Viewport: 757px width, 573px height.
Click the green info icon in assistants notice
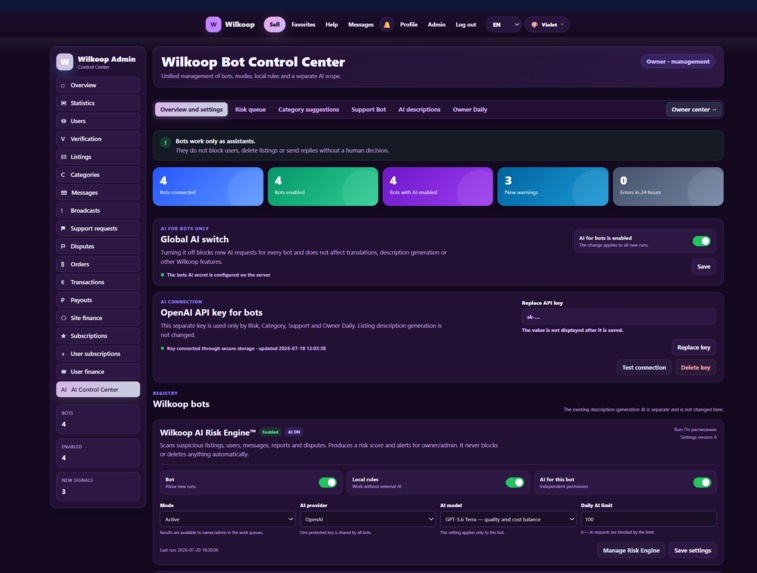coord(166,143)
